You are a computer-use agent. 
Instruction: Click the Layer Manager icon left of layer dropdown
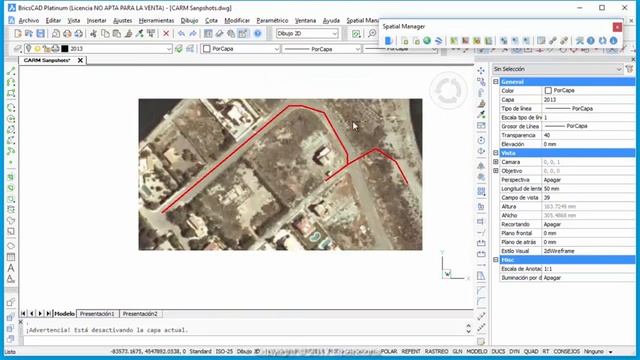(18, 49)
